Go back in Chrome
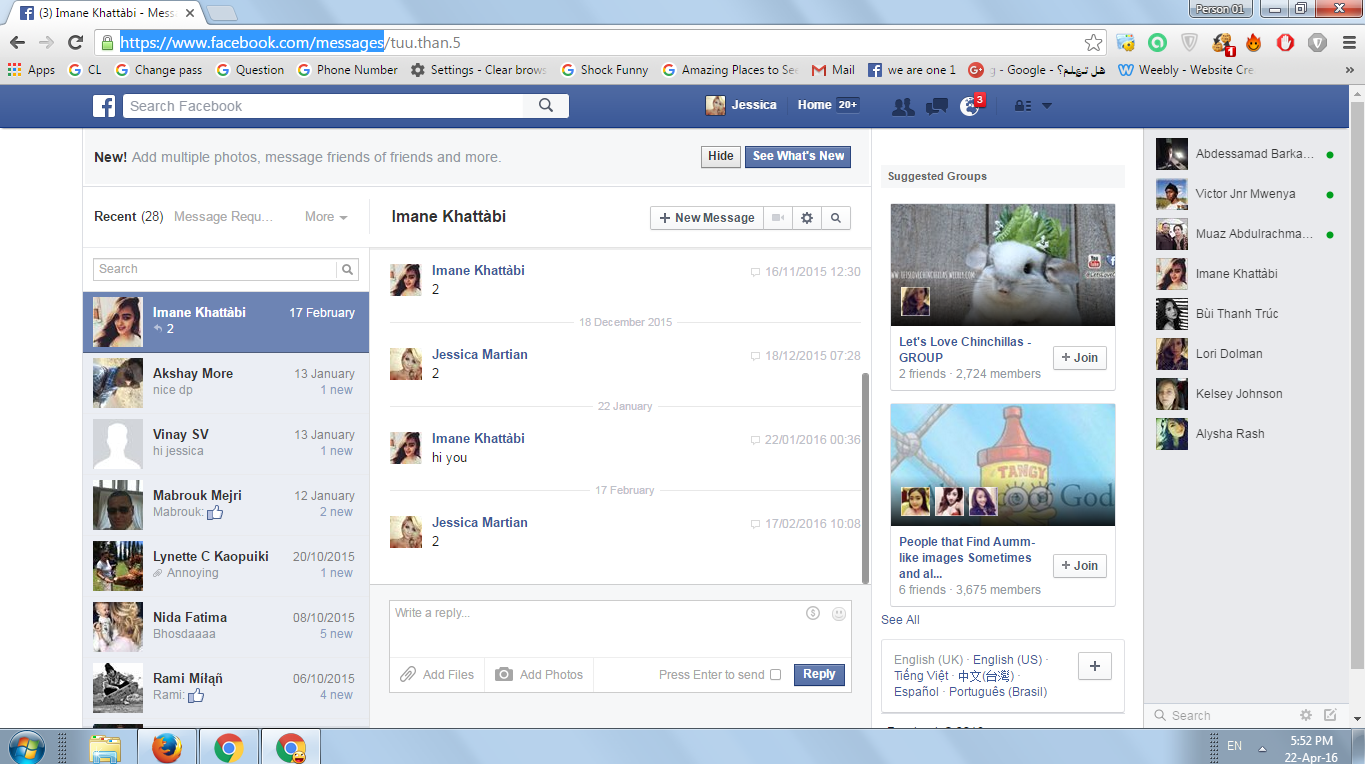Viewport: 1365px width, 764px height. (x=17, y=43)
